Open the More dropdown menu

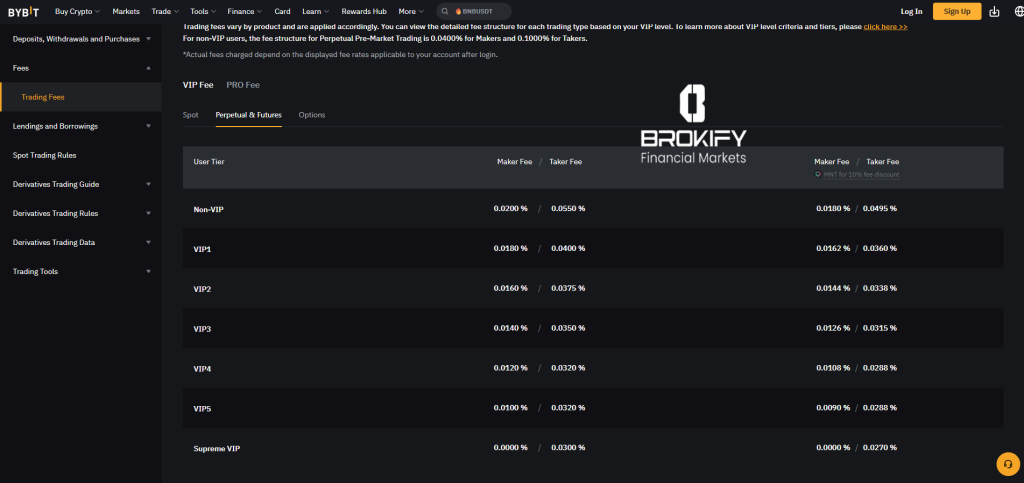click(411, 11)
